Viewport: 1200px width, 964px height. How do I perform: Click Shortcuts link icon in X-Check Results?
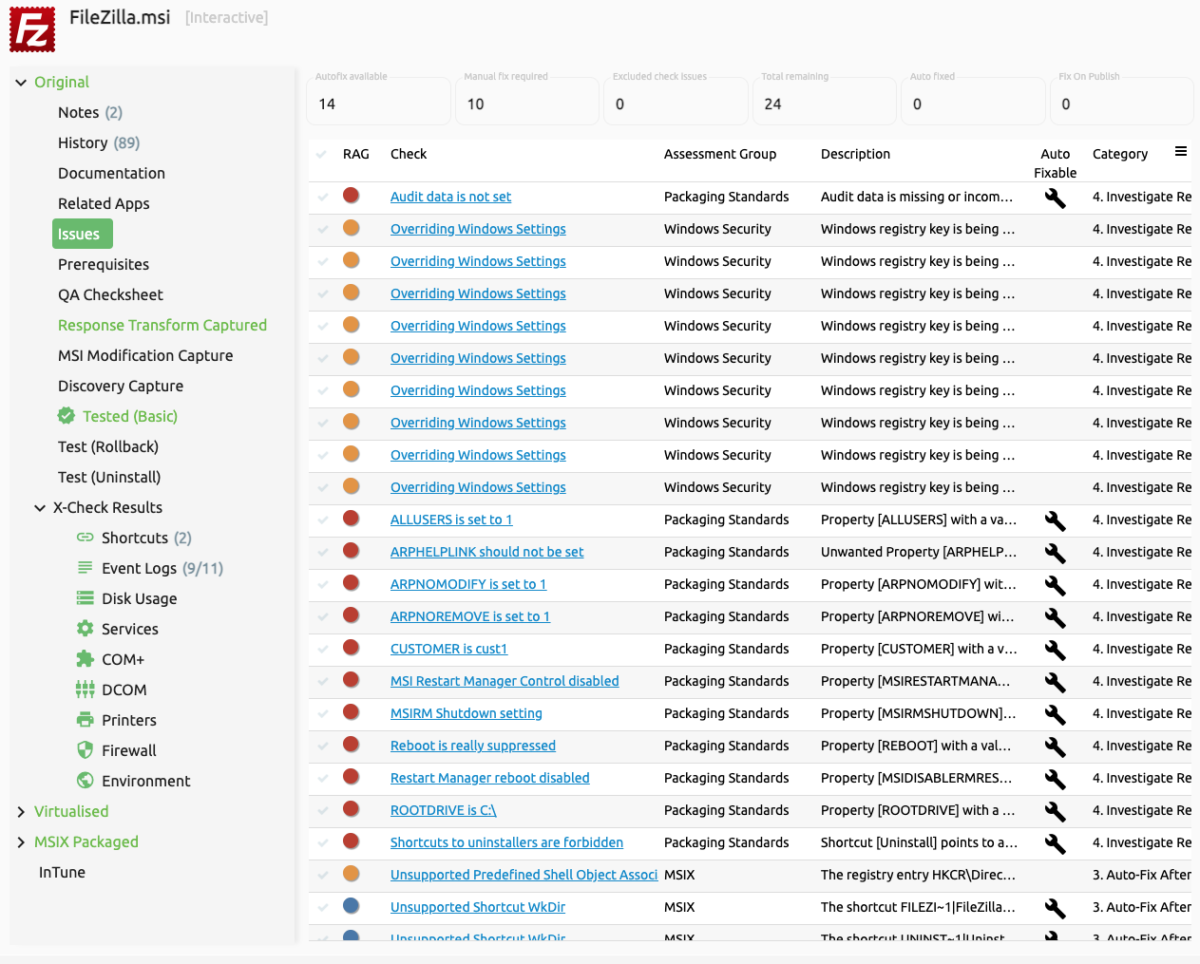(85, 538)
